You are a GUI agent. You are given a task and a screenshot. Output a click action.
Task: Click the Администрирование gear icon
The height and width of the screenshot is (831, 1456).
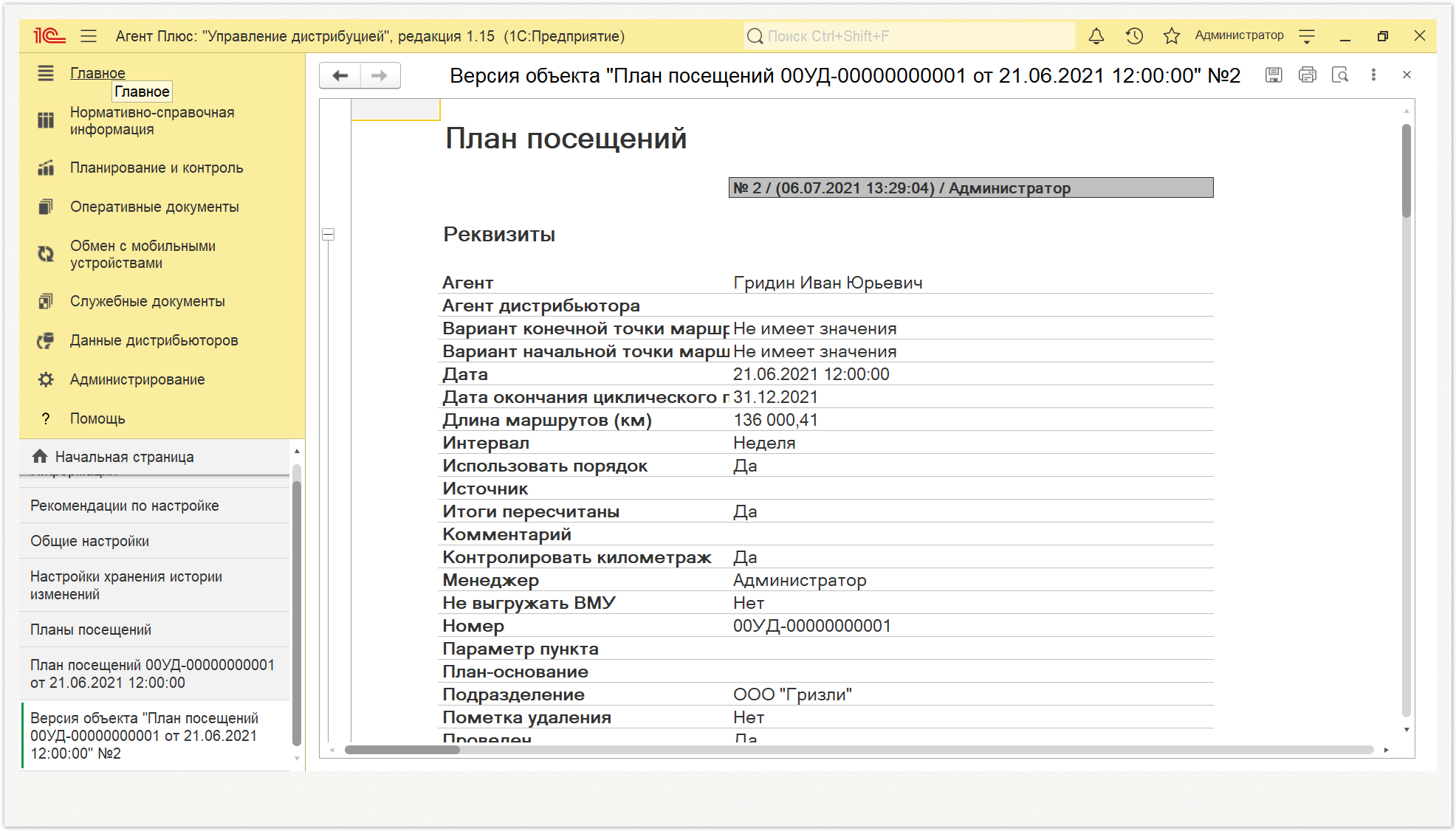(x=46, y=379)
